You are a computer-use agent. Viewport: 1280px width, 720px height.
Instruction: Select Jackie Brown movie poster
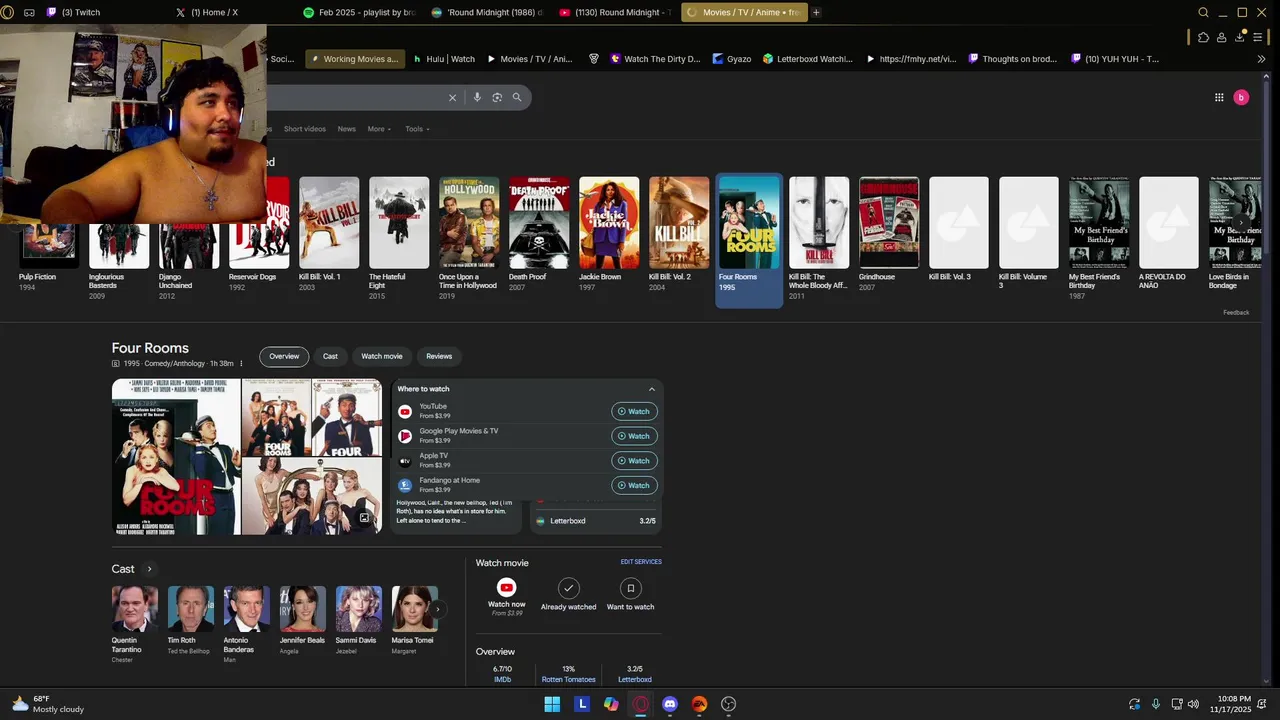(x=609, y=223)
